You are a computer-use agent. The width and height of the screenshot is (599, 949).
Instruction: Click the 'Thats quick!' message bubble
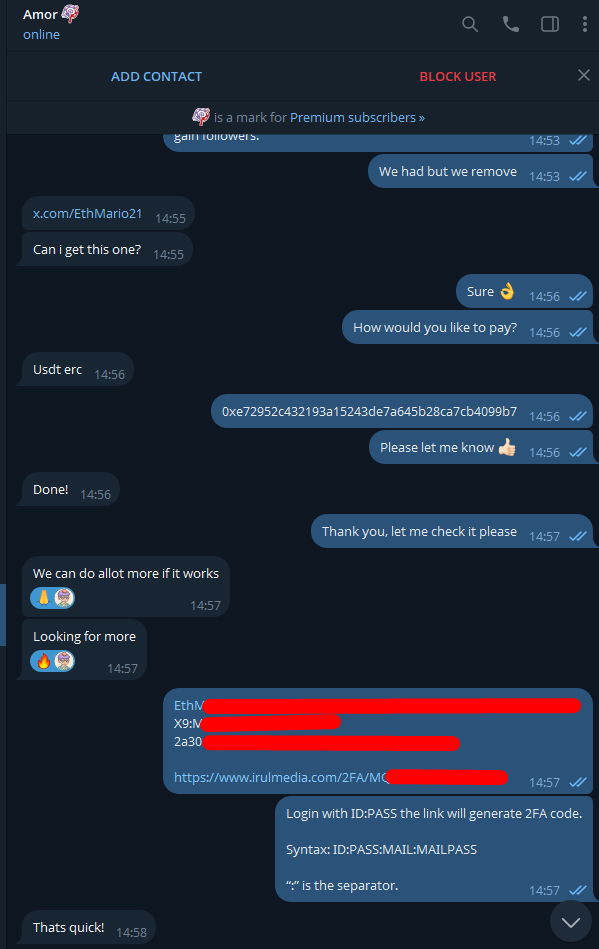88,927
